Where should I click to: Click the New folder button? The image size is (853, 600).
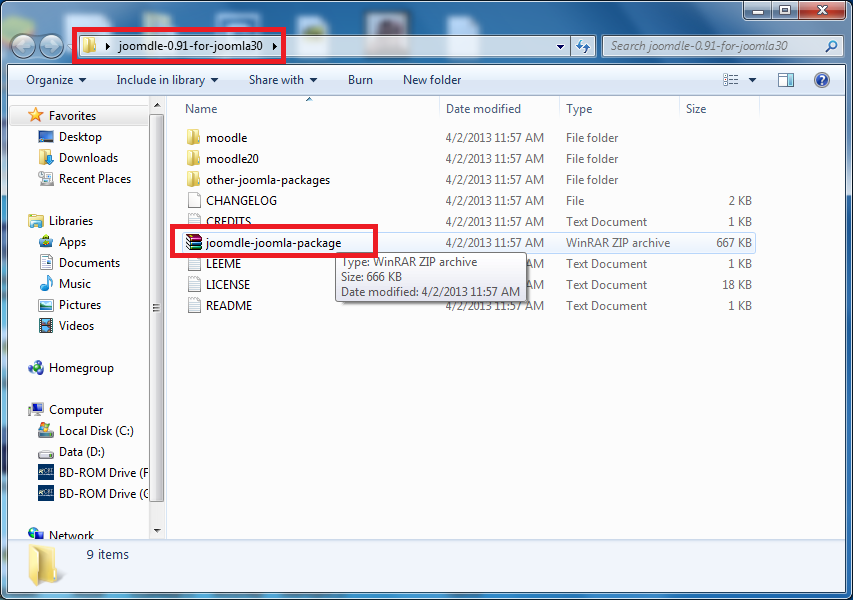tap(432, 80)
